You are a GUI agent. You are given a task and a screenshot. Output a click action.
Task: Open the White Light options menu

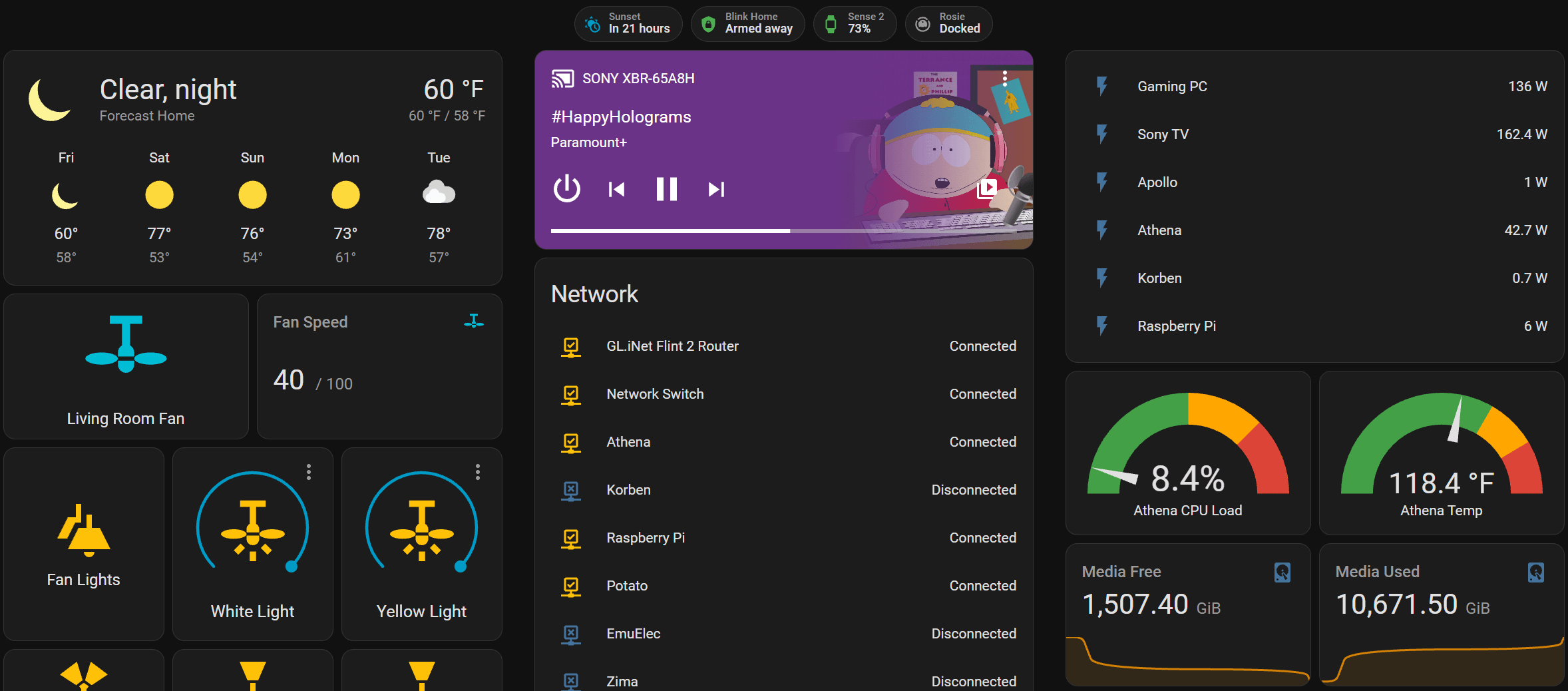point(309,472)
